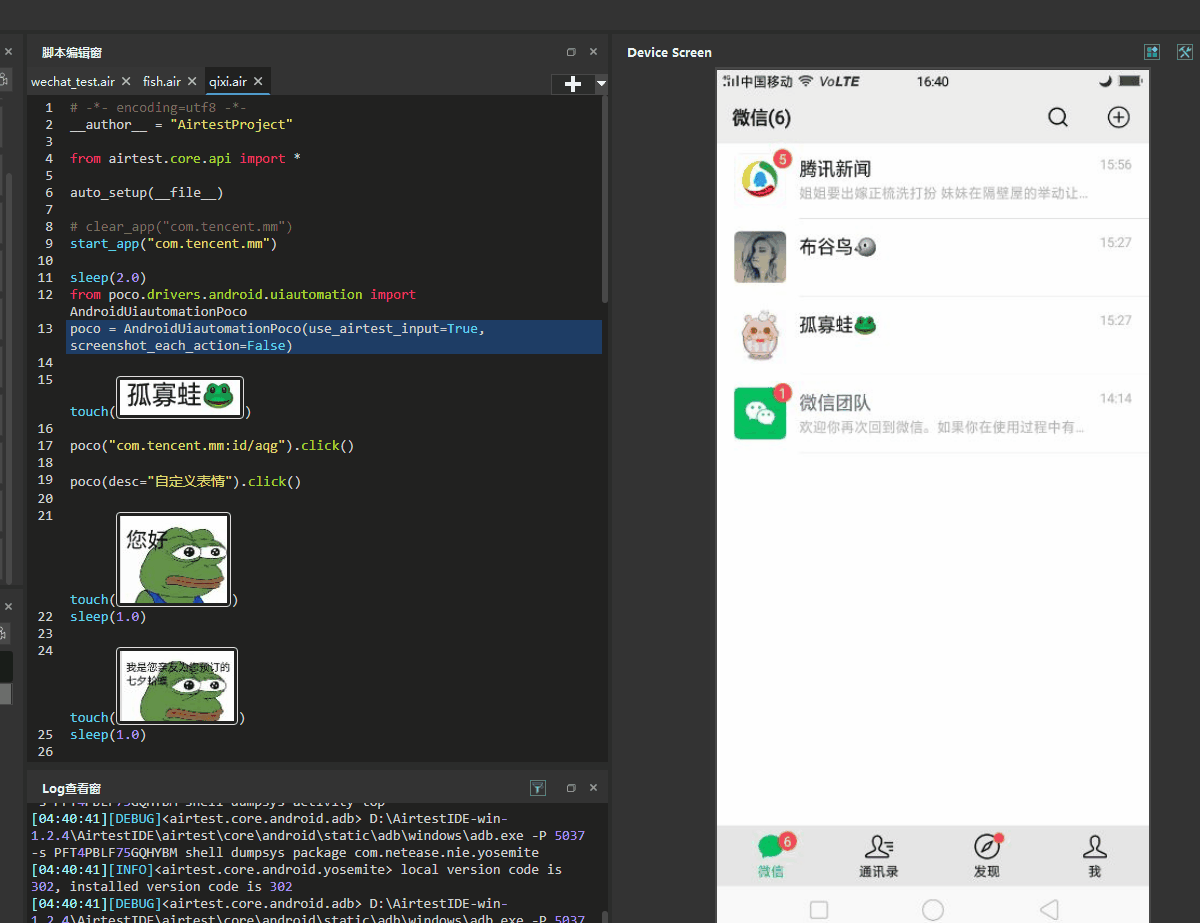Tap 孤寡蛙 contact avatar
Image resolution: width=1200 pixels, height=923 pixels.
(760, 335)
